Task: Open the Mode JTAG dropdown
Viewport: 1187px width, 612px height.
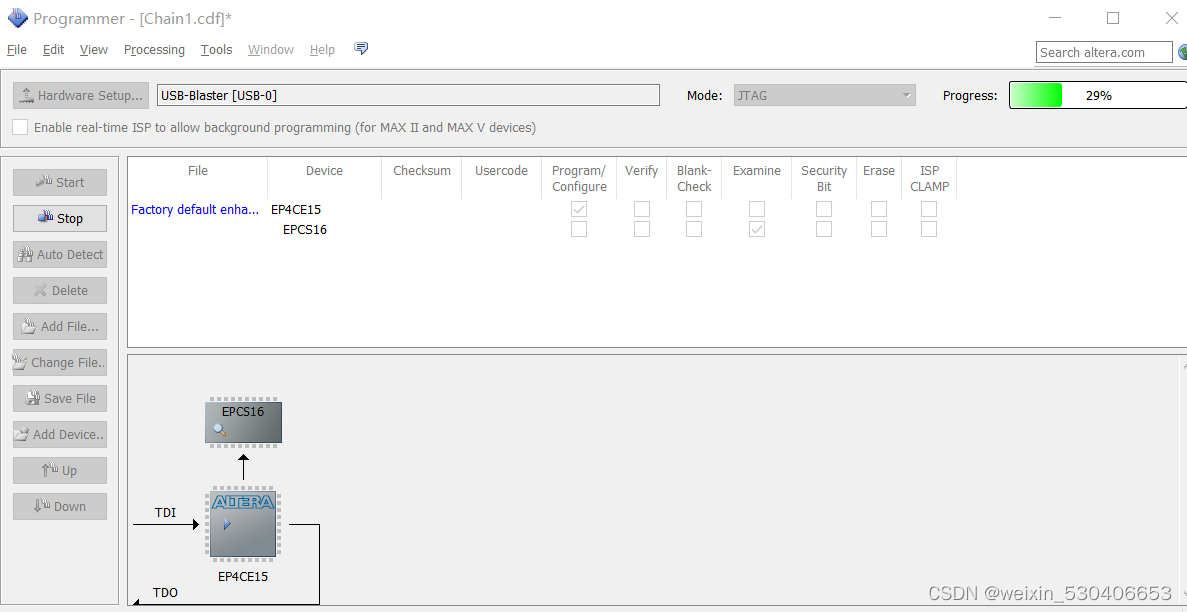Action: pos(824,95)
